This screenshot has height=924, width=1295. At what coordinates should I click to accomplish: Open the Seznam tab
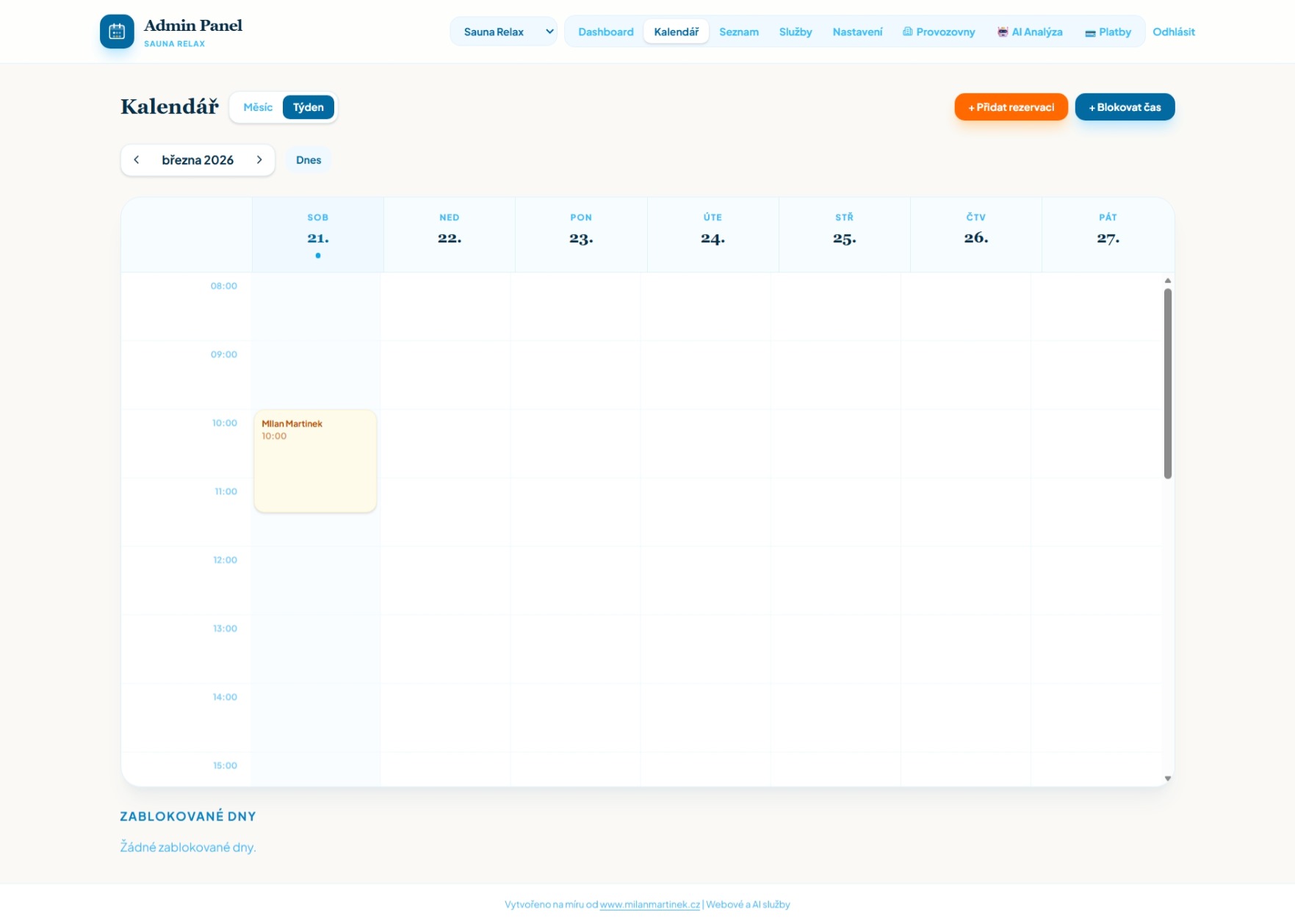pos(738,32)
